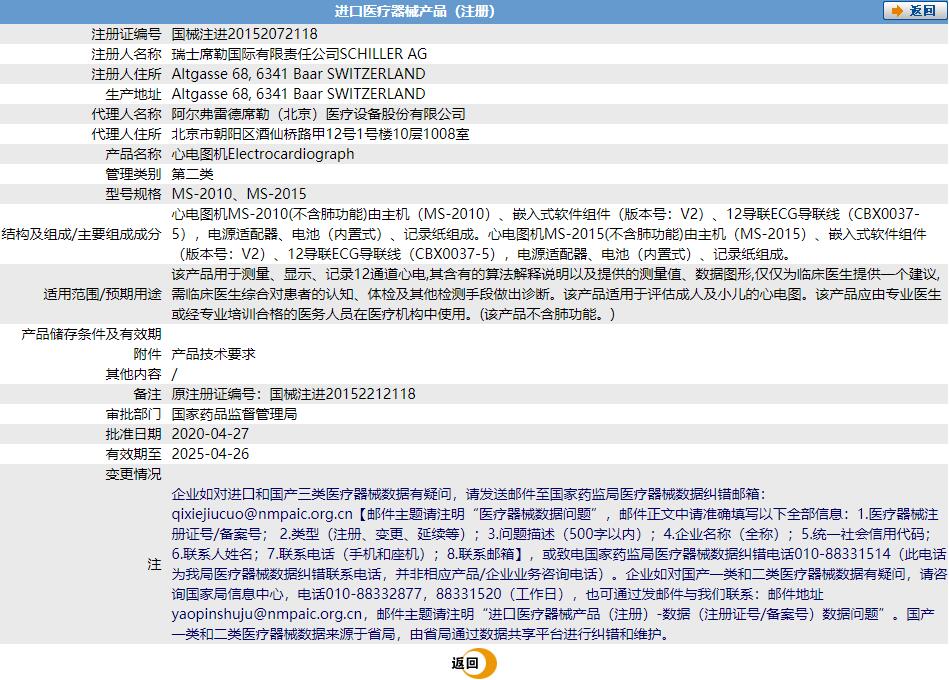The image size is (949, 680).
Task: Click the 注册人住所 address value
Action: [x=298, y=74]
